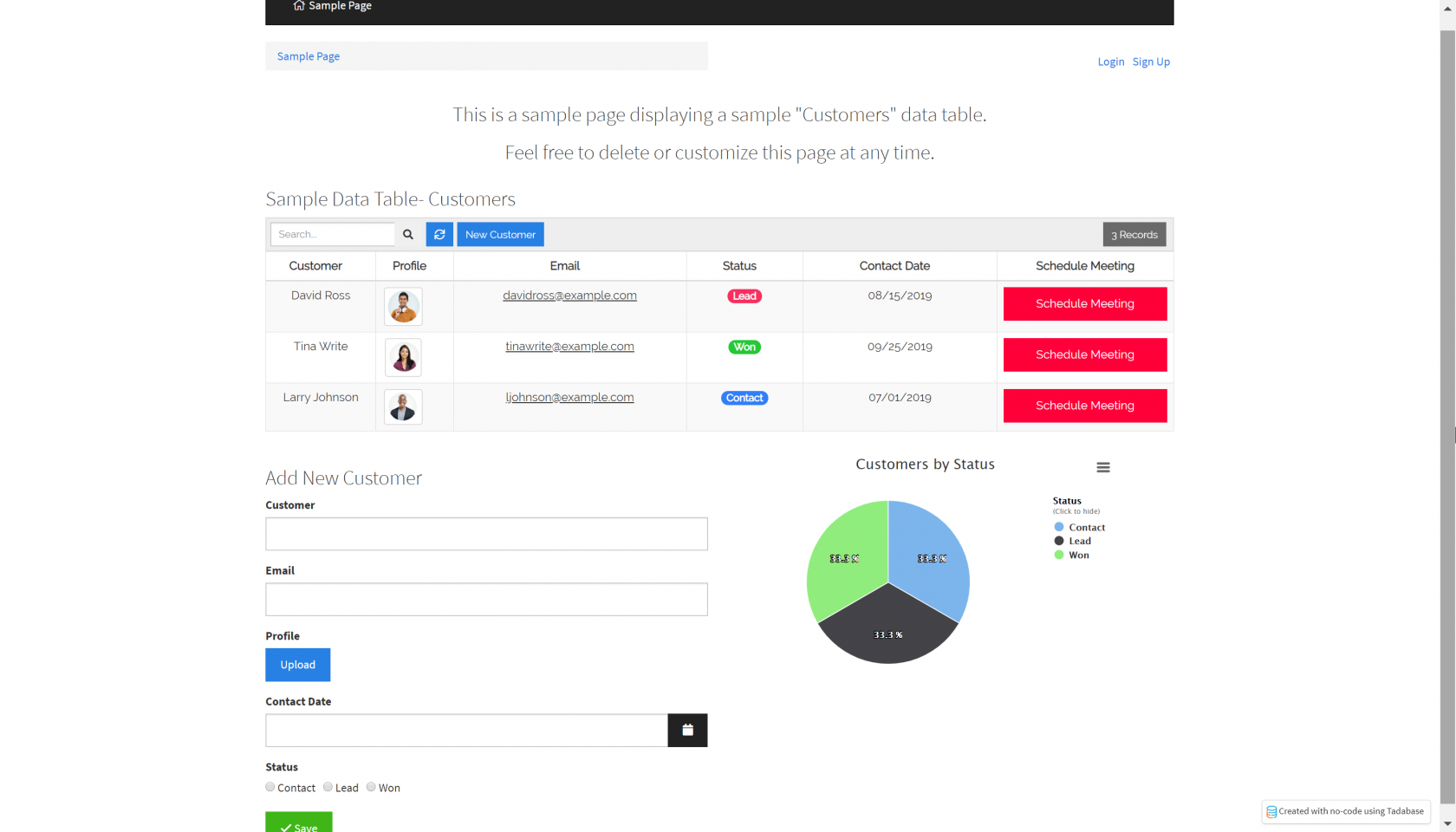Sort by the Email column header
Viewport: 1456px width, 832px height.
pyautogui.click(x=565, y=266)
